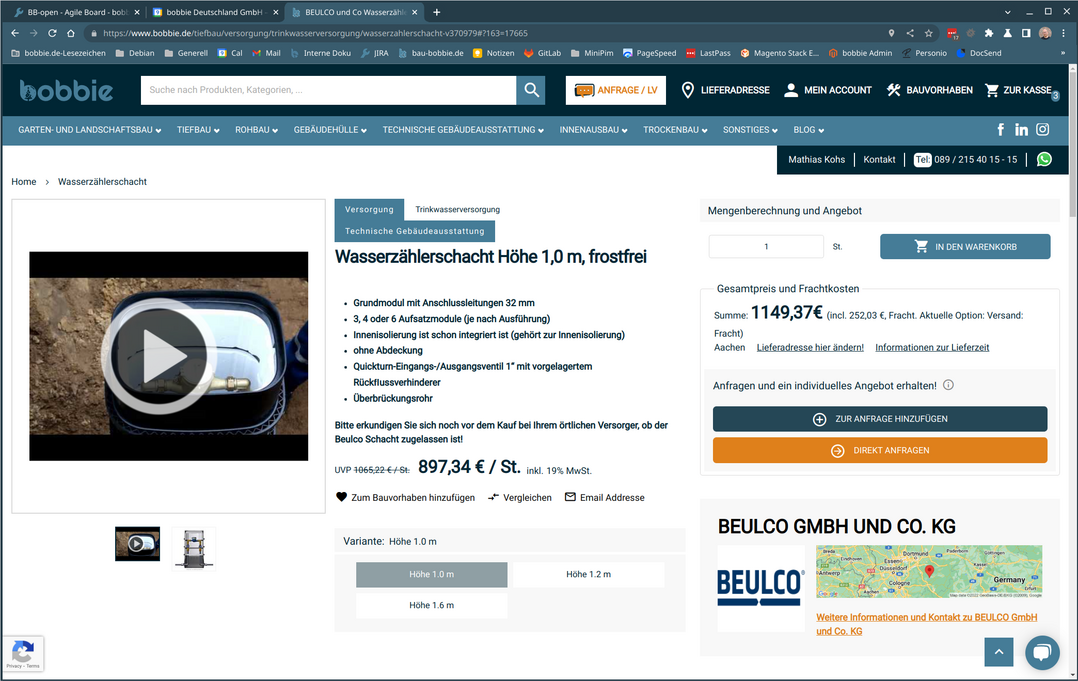Click the WhatsApp icon in contact bar
The height and width of the screenshot is (681, 1078).
pyautogui.click(x=1044, y=159)
